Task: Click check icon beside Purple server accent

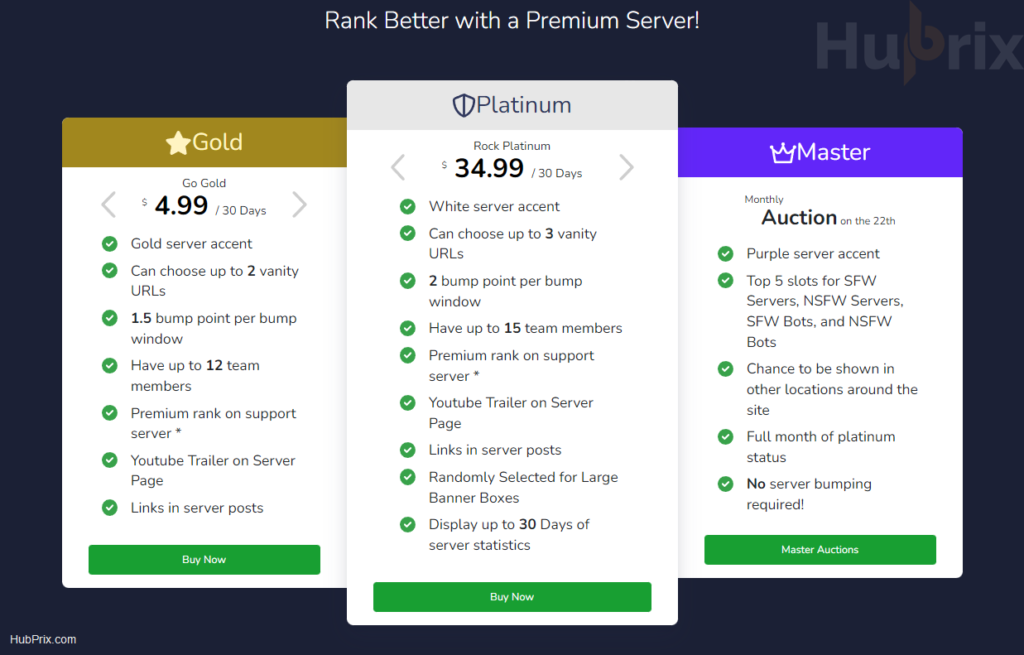Action: [x=726, y=253]
